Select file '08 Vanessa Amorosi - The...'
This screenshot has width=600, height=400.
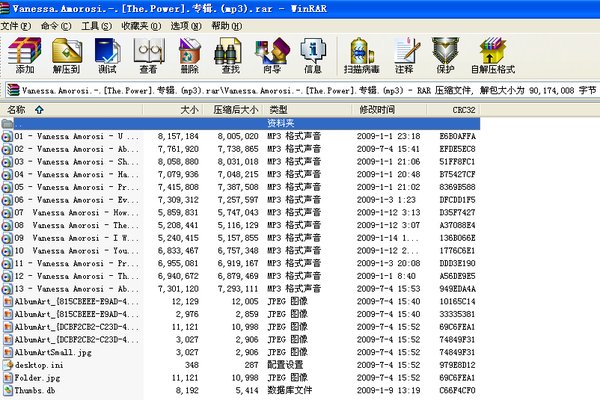(240, 225)
